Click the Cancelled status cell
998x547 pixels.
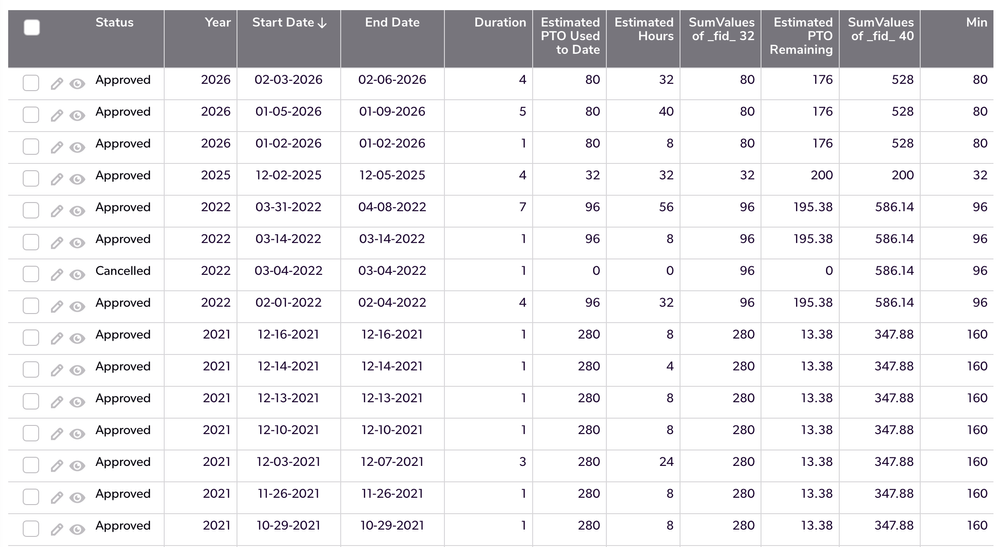123,271
